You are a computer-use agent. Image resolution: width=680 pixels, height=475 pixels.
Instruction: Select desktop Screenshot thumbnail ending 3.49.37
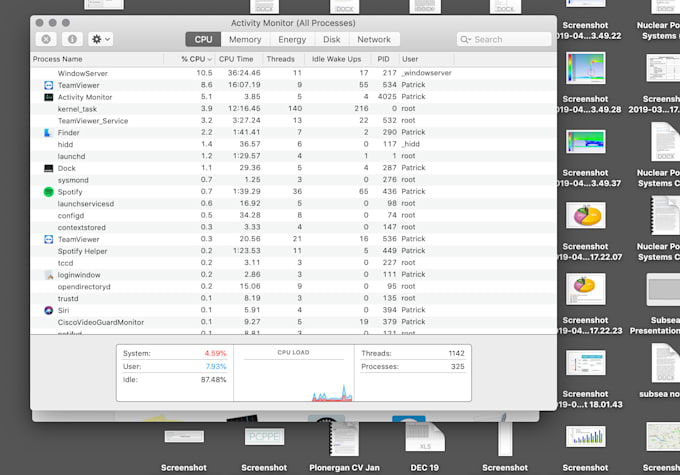coord(585,142)
